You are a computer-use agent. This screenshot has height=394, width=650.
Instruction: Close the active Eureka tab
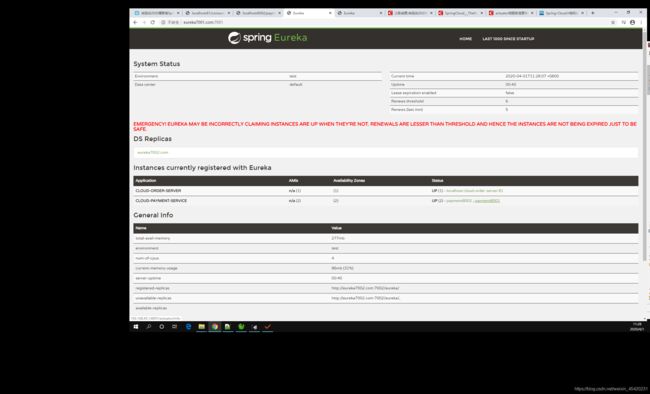(x=330, y=13)
